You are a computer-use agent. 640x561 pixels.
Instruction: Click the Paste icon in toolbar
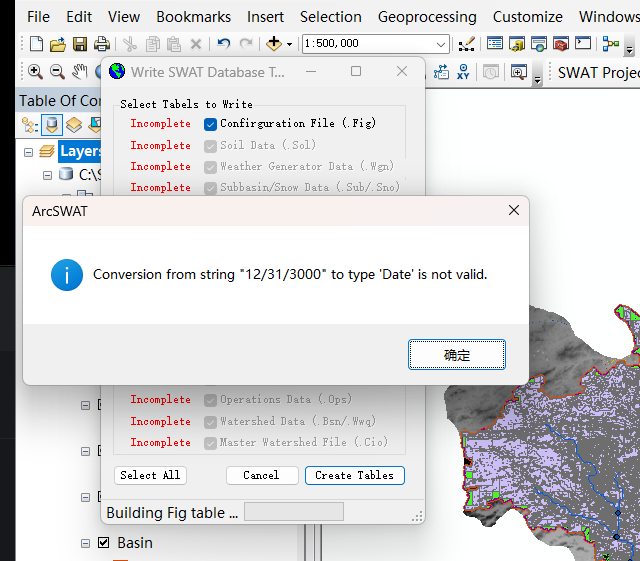(174, 44)
